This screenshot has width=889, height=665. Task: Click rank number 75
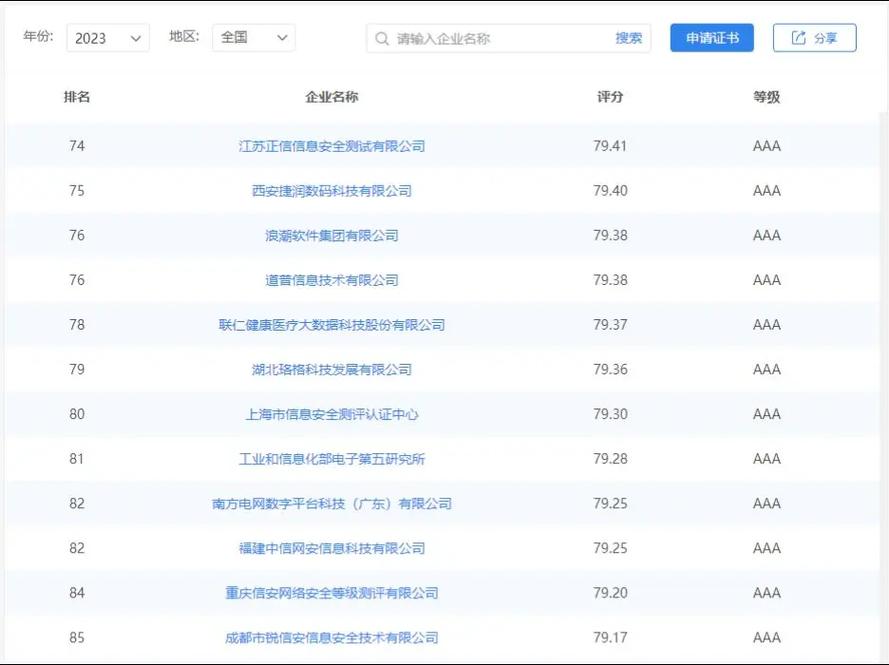click(77, 191)
